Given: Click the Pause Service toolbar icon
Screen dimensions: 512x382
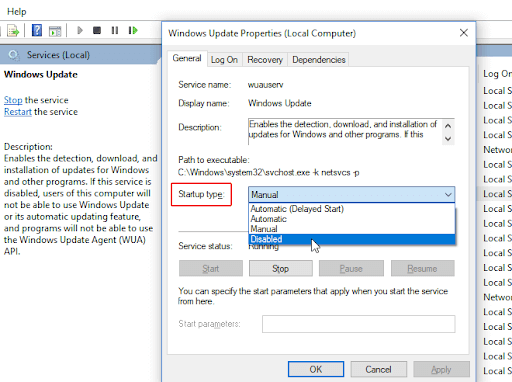Looking at the screenshot, I should pyautogui.click(x=115, y=31).
